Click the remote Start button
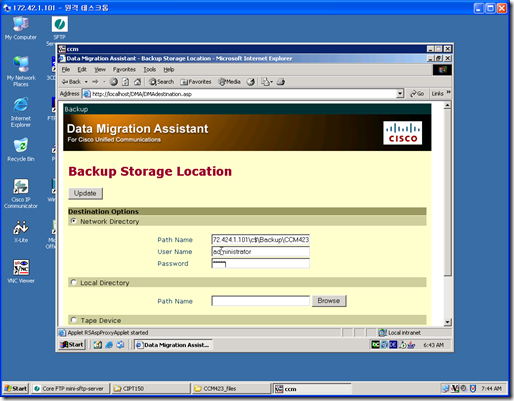 tap(72, 345)
